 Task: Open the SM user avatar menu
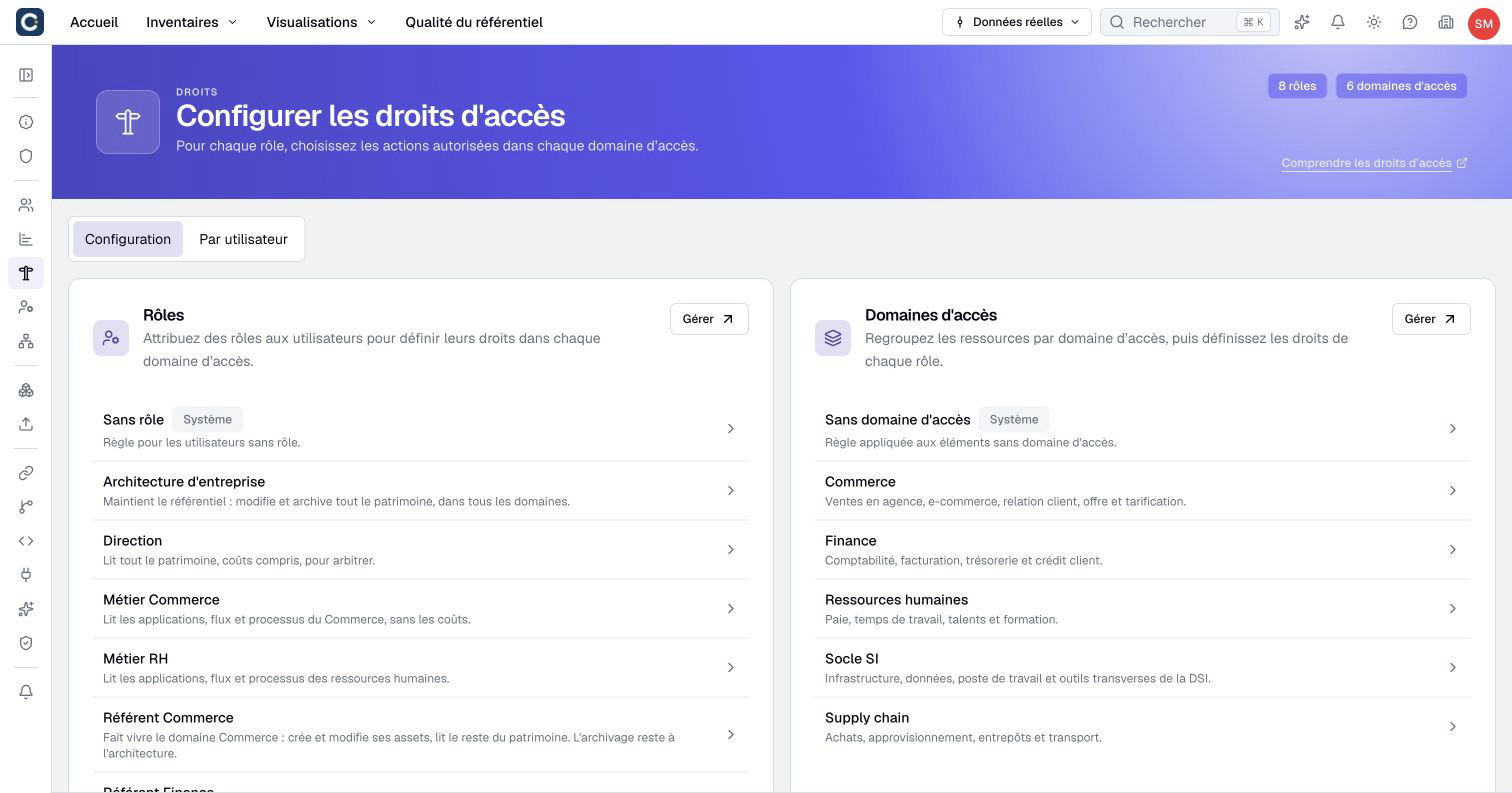(x=1483, y=23)
